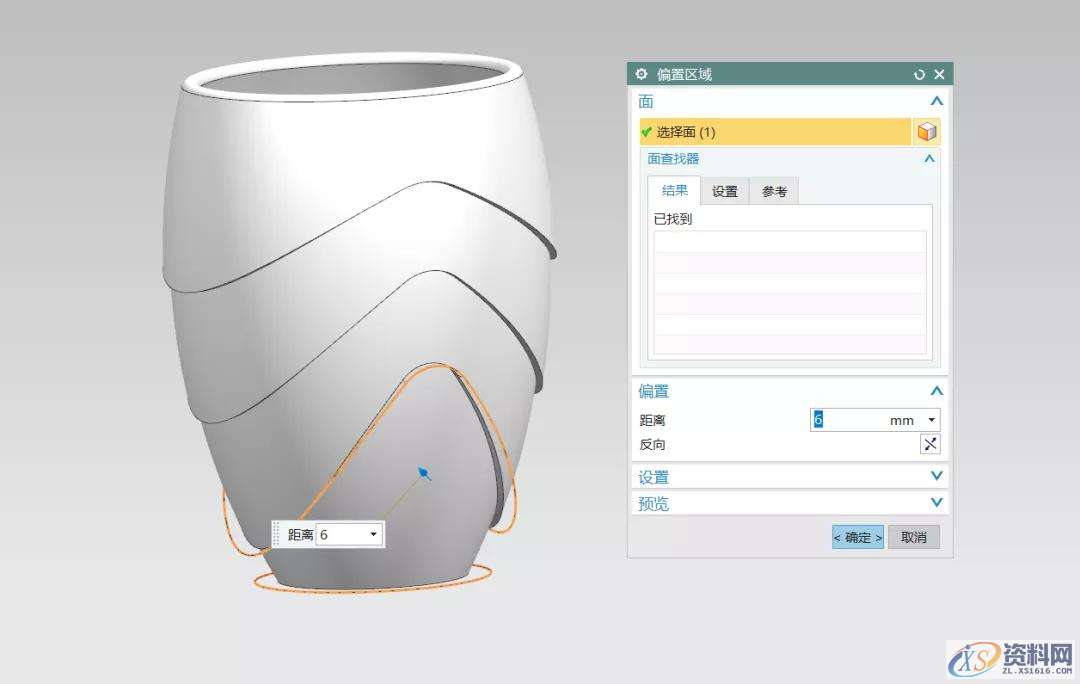Open the 参考 tab
1080x684 pixels.
[774, 191]
